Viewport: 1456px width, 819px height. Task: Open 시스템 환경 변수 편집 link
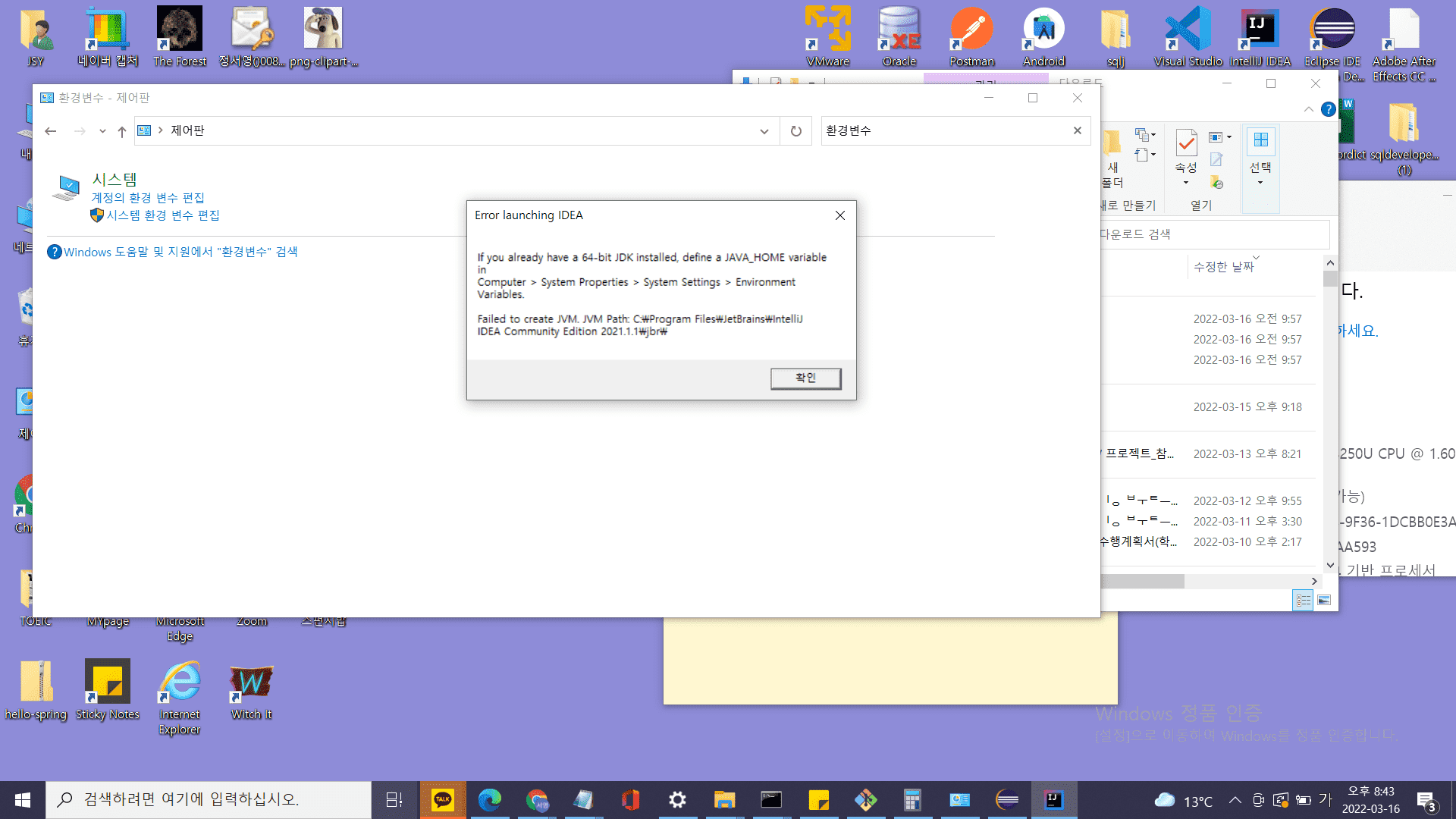click(x=162, y=215)
